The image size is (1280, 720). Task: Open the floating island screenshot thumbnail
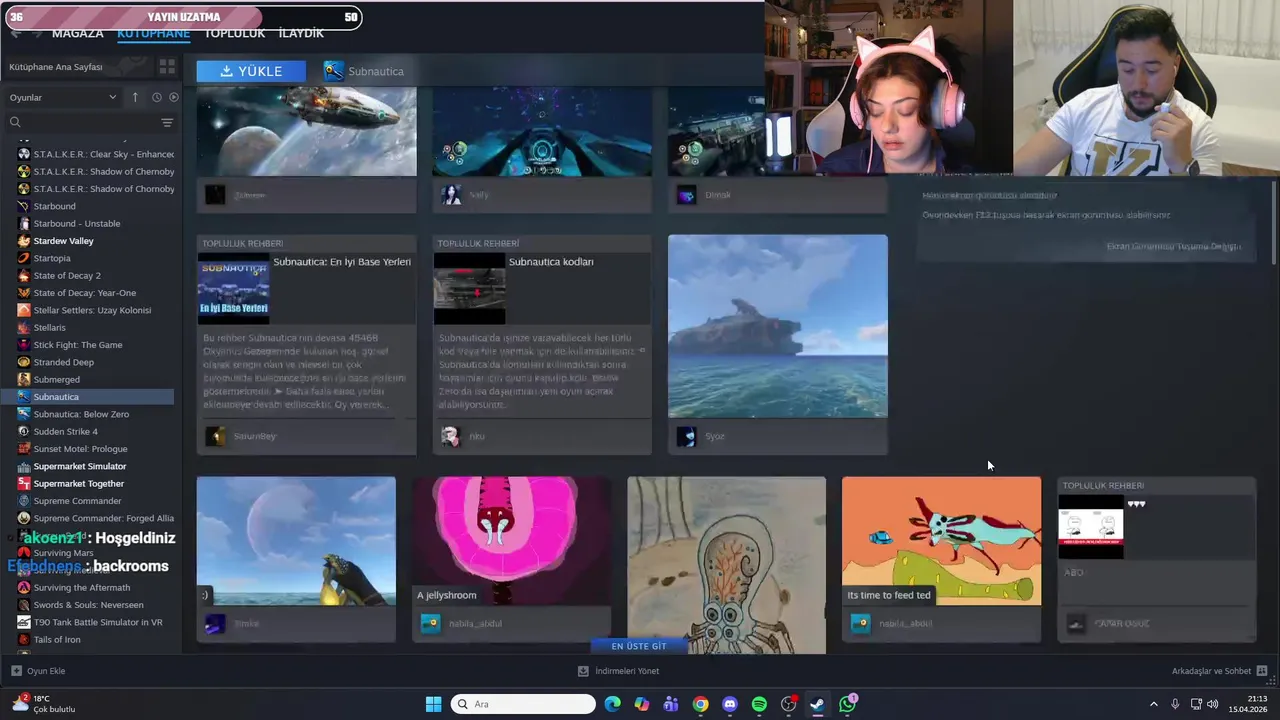(x=777, y=326)
